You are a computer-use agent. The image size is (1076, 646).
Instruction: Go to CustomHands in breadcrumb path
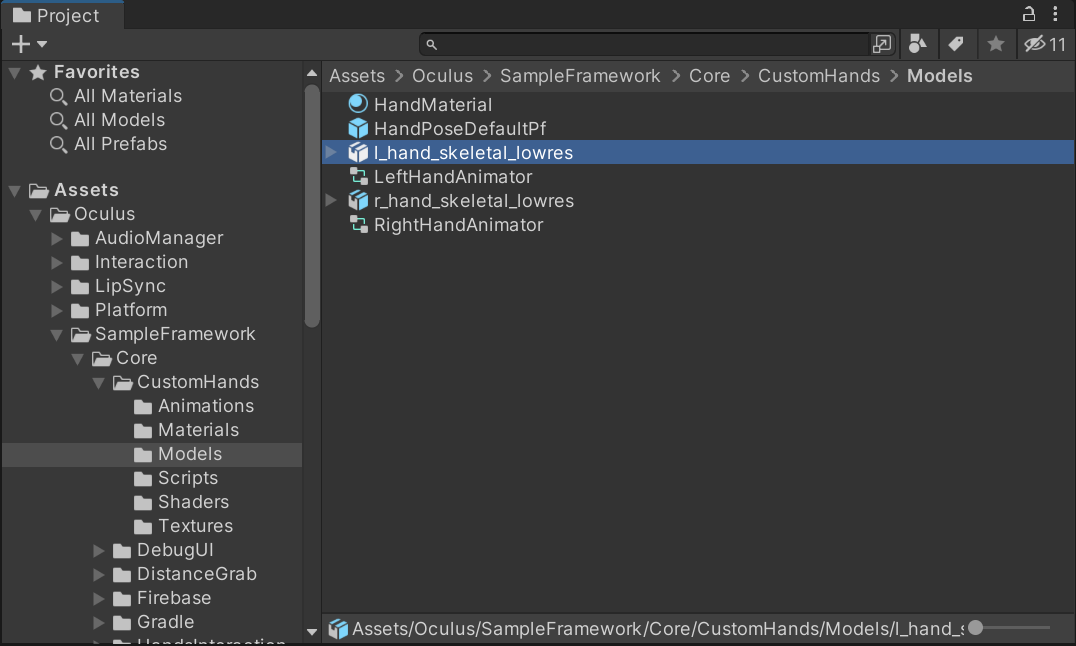(x=819, y=76)
